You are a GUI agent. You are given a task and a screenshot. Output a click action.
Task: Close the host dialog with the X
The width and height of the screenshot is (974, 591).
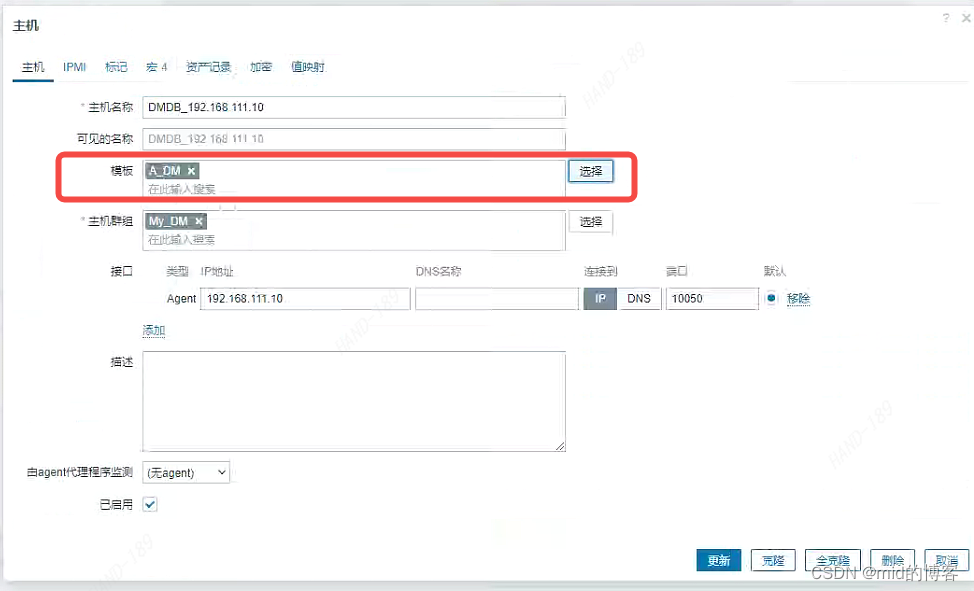(967, 18)
